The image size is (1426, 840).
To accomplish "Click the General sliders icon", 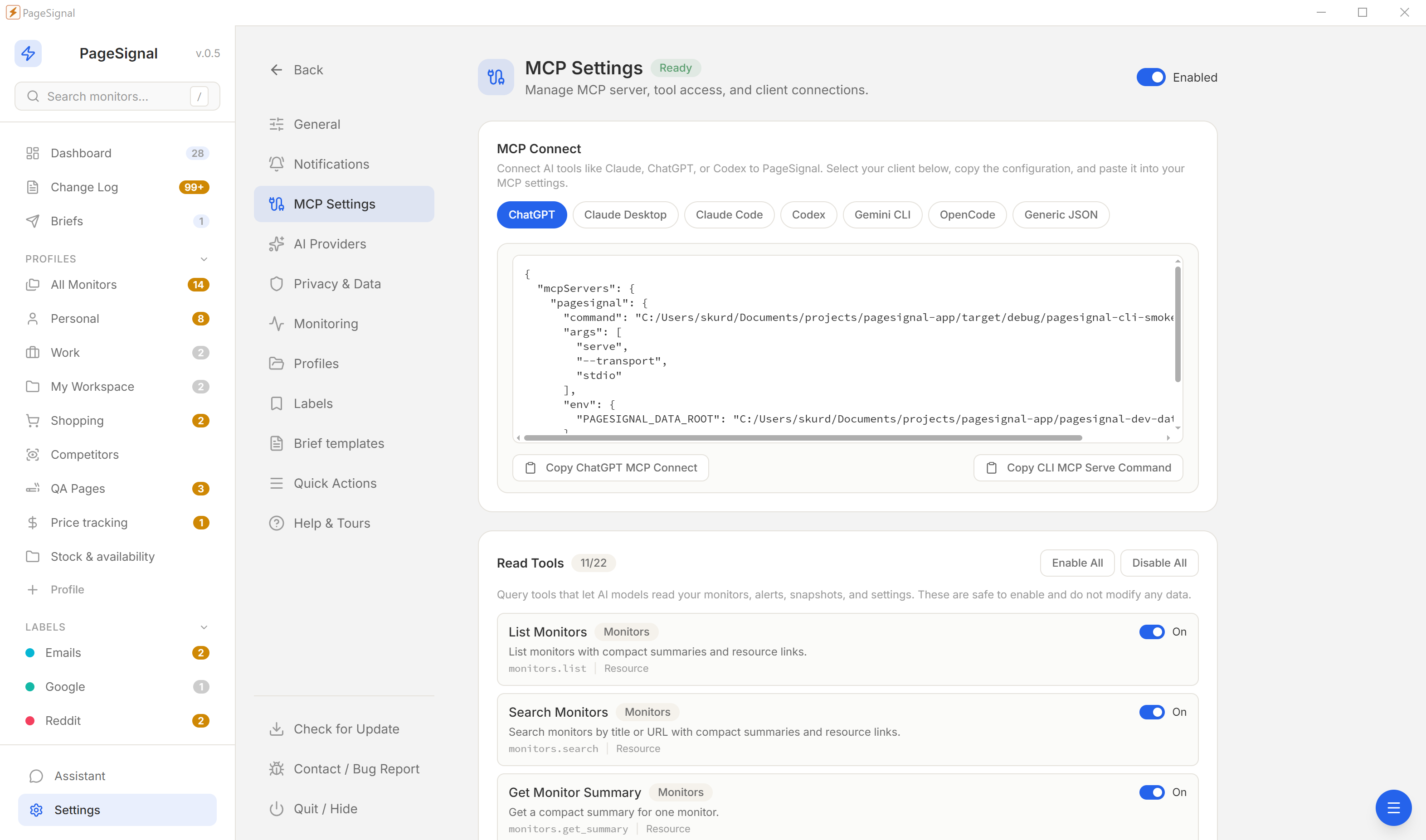I will [x=276, y=124].
